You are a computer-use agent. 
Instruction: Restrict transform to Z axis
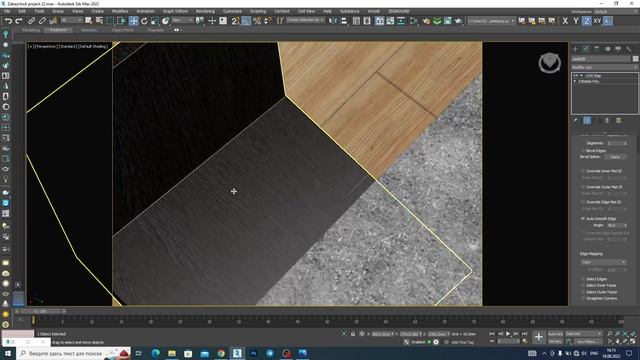pos(587,21)
